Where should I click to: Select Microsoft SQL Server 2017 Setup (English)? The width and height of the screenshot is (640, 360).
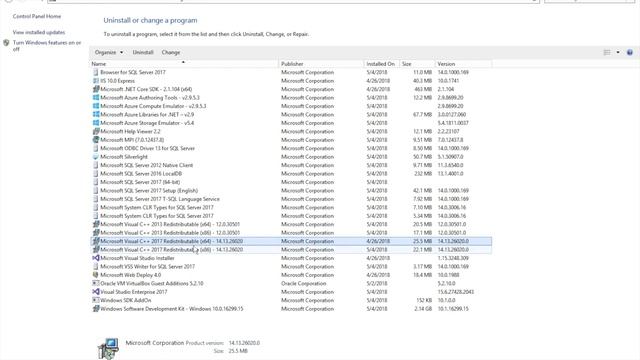pos(291,191)
